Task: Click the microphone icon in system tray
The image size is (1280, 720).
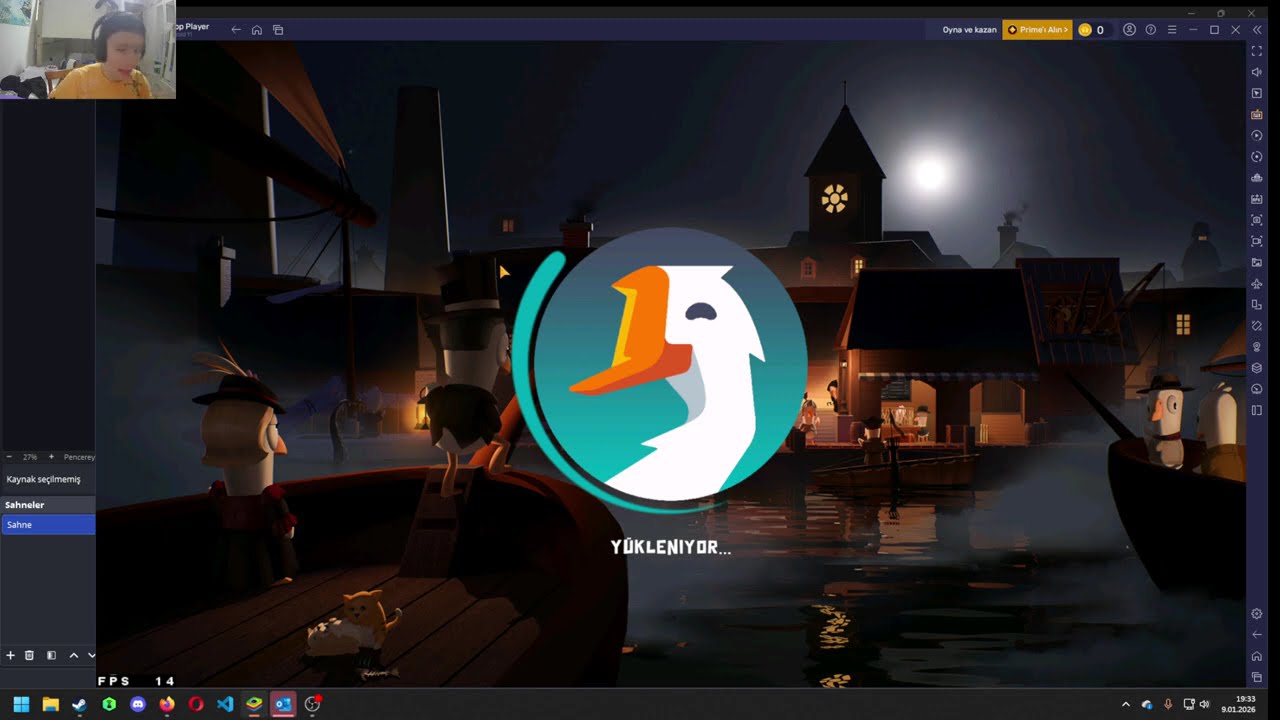Action: click(1168, 704)
